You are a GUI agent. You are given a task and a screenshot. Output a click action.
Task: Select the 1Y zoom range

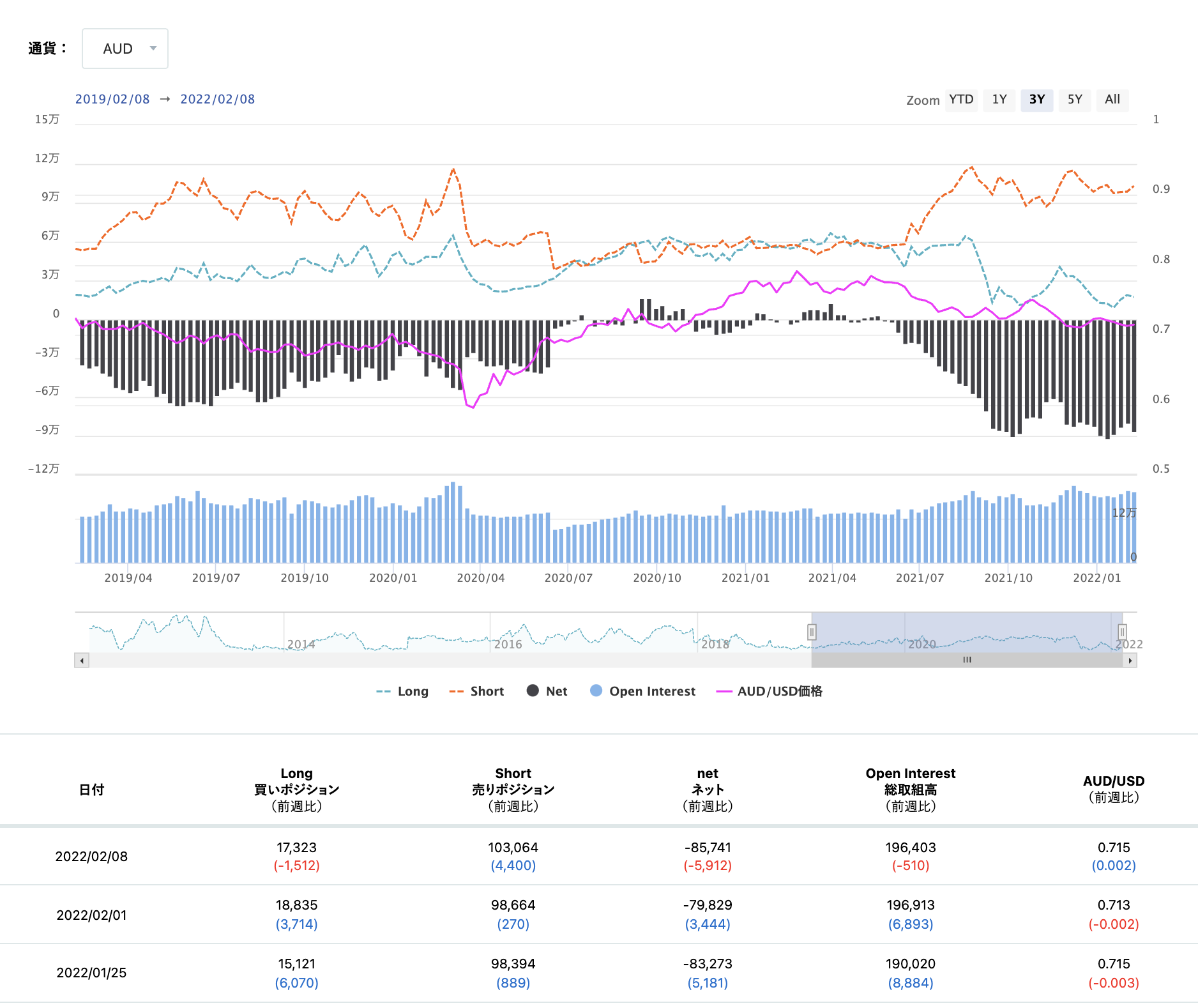pos(999,100)
